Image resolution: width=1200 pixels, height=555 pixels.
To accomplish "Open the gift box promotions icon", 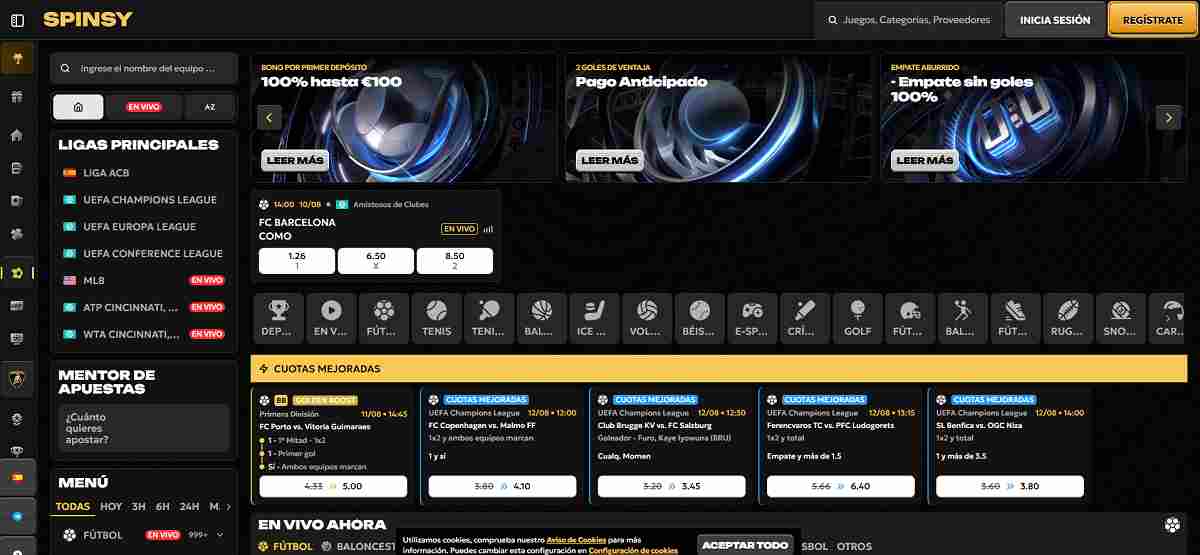I will pyautogui.click(x=16, y=97).
